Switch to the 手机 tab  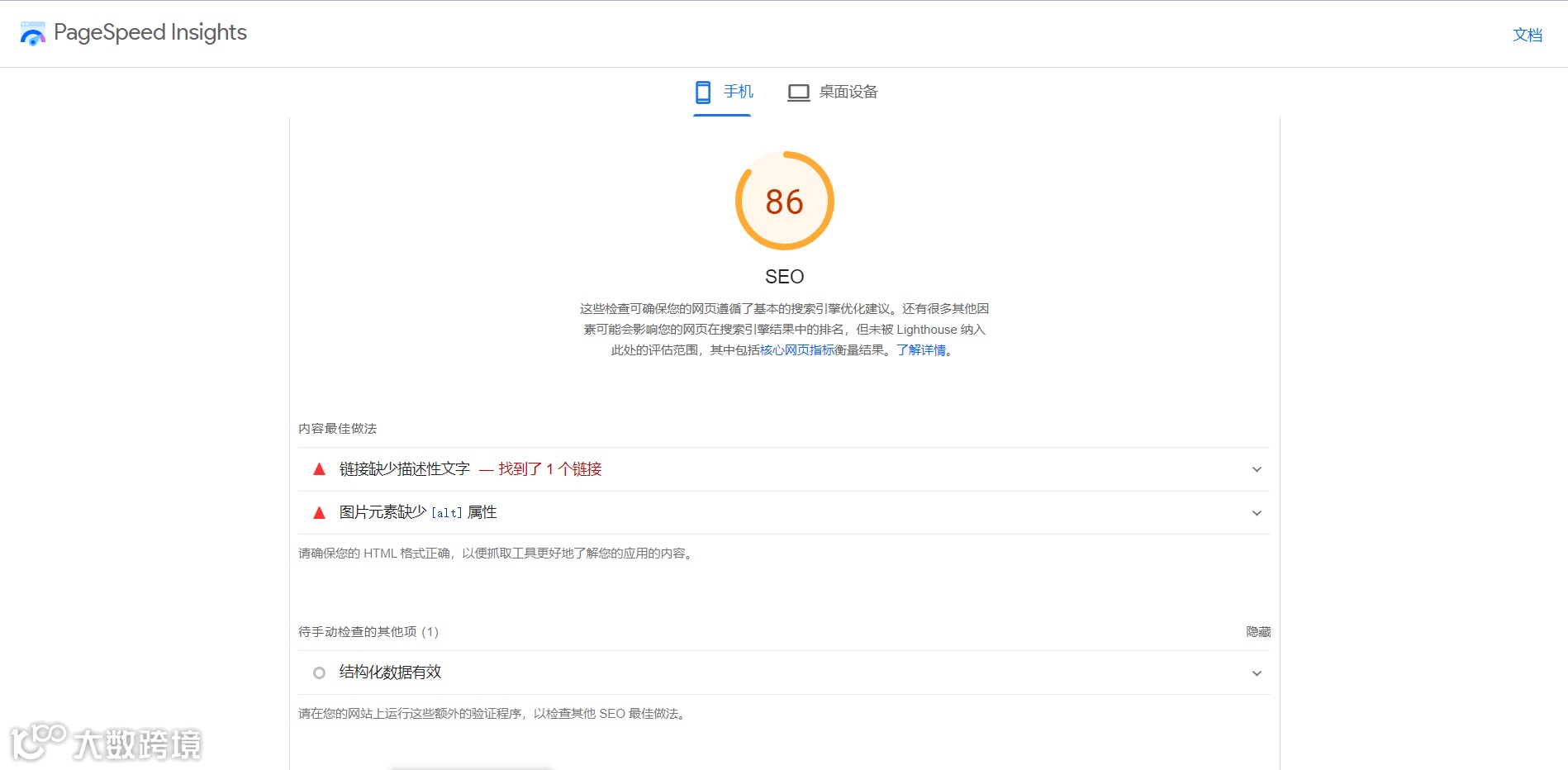pyautogui.click(x=722, y=92)
